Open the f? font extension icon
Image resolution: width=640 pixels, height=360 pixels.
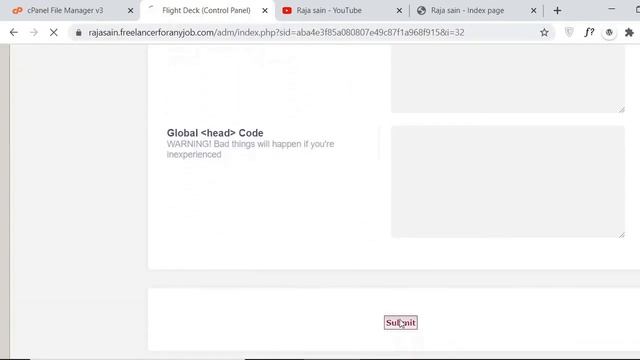coord(589,32)
